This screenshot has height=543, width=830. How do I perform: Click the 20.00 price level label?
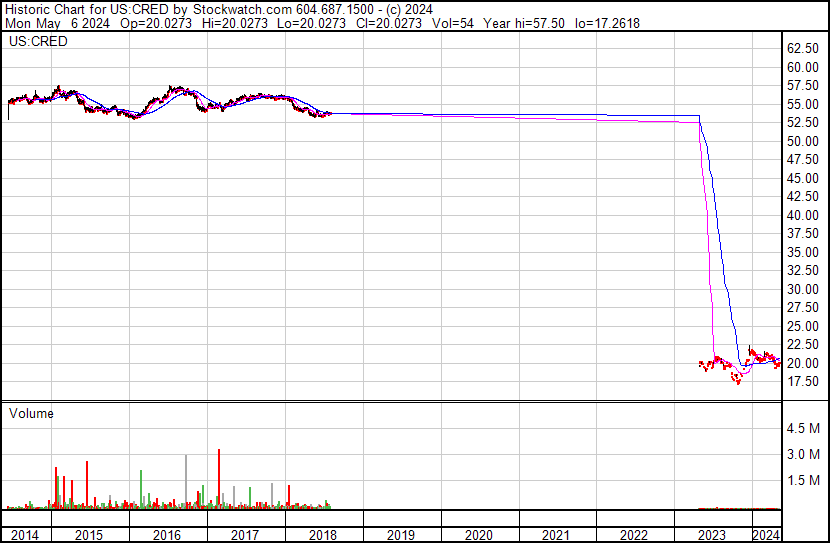click(802, 364)
